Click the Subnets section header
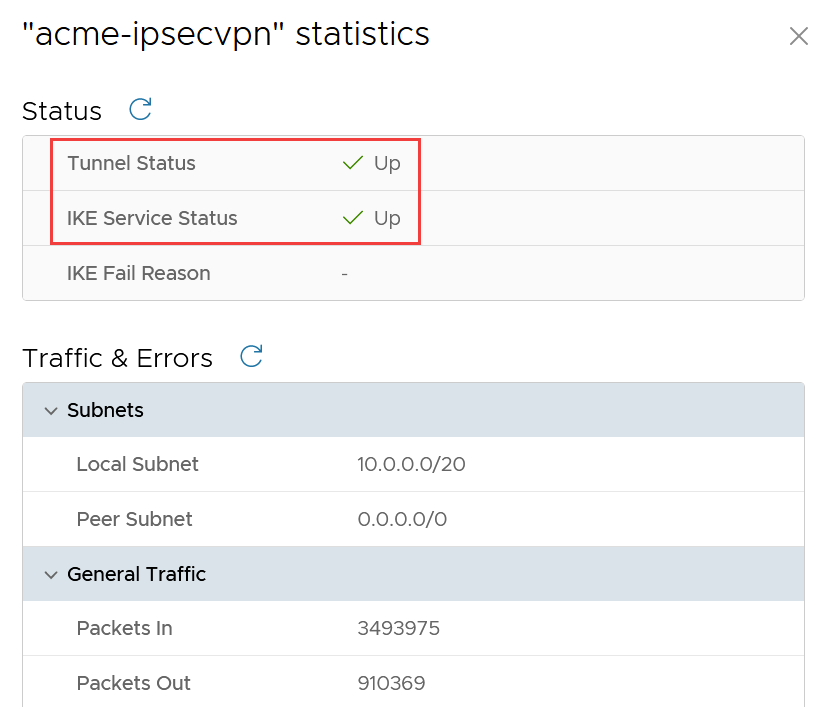The height and width of the screenshot is (710, 835). pos(105,410)
